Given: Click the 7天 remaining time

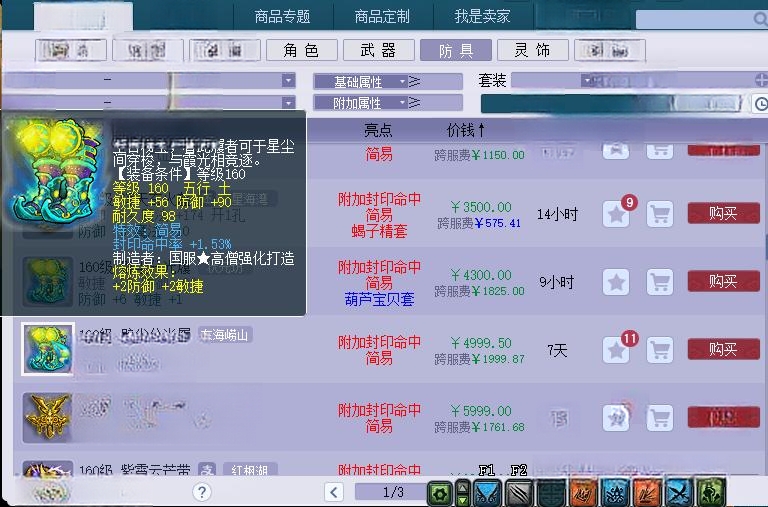Looking at the screenshot, I should pos(557,350).
